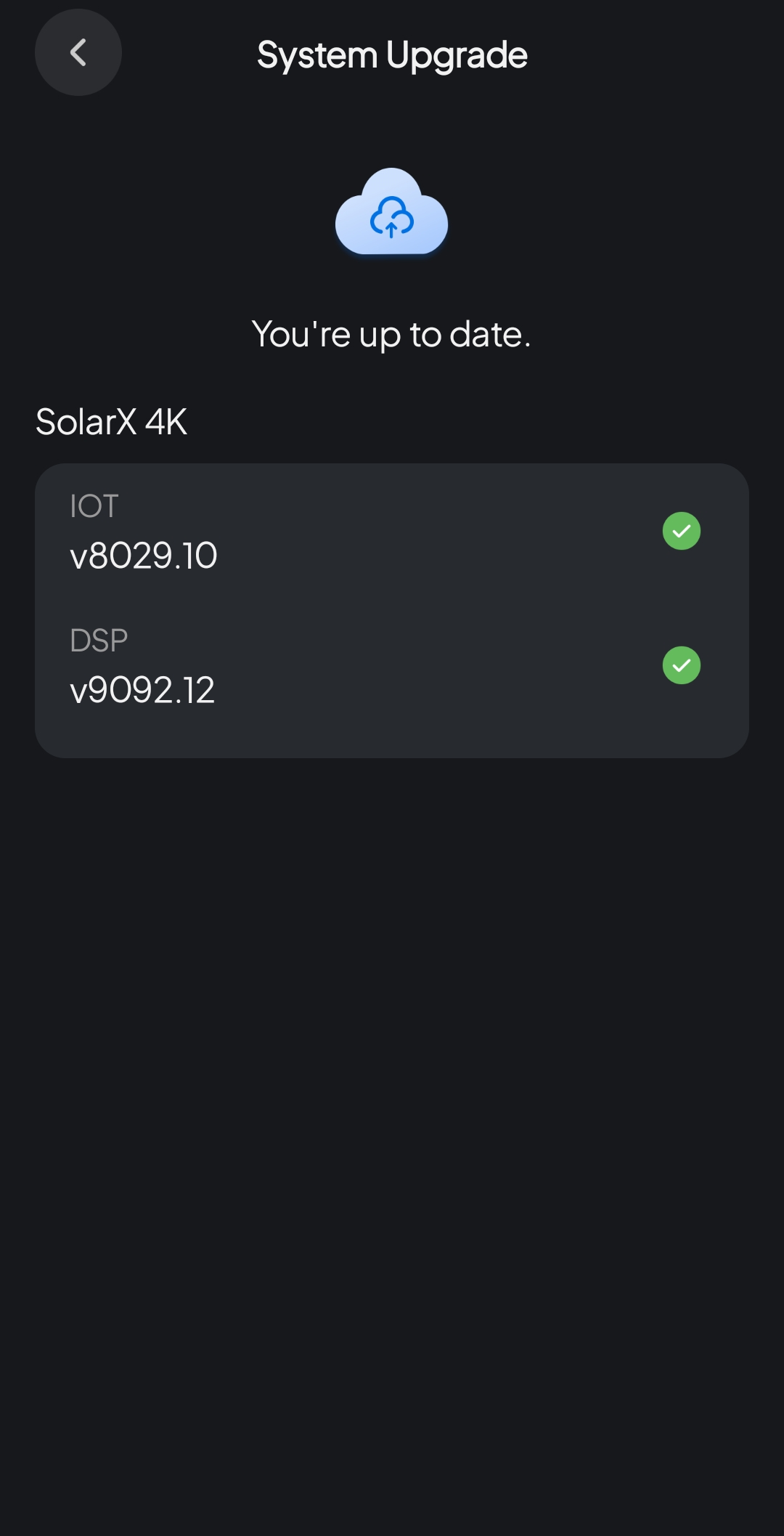
Task: Tap the DSP version v9092.12
Action: (142, 690)
